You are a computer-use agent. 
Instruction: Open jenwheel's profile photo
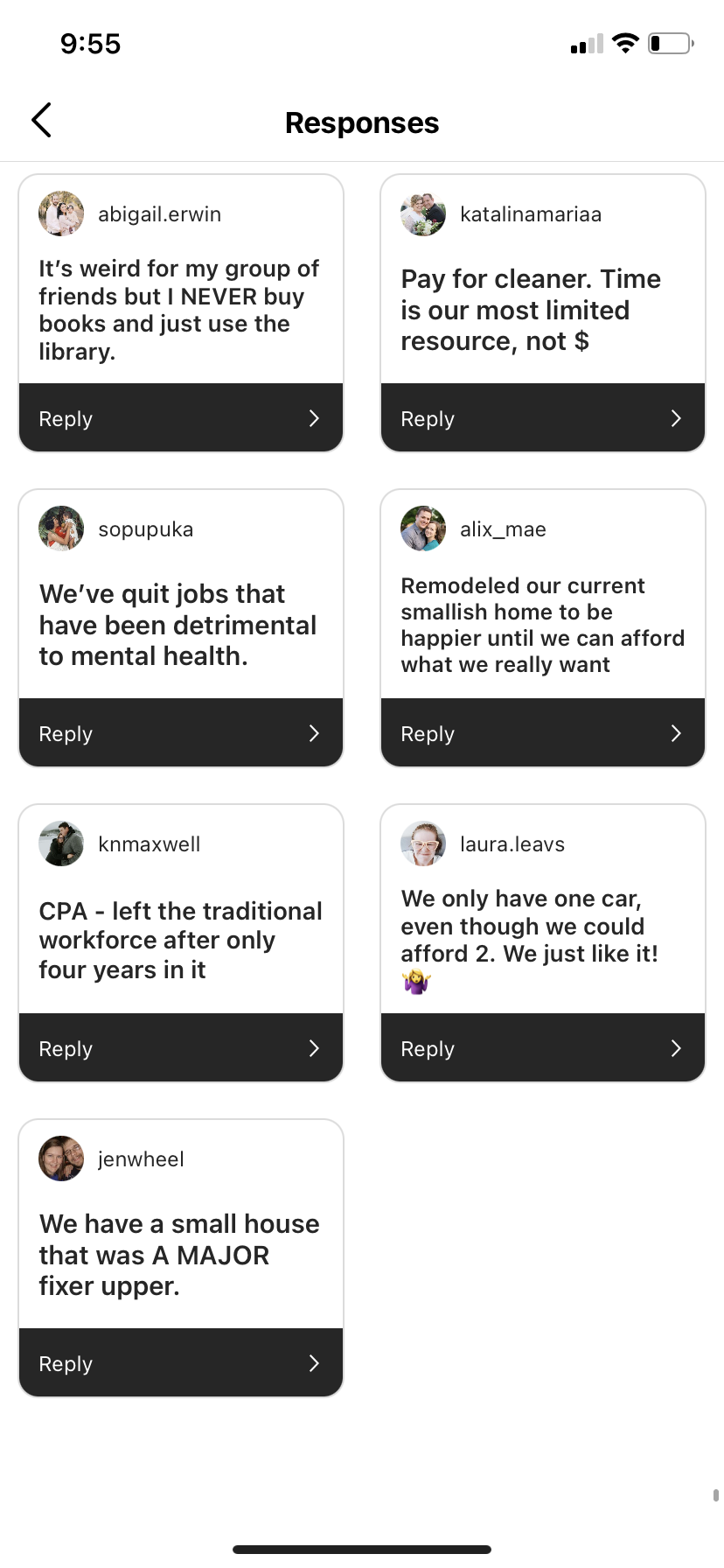(x=61, y=1158)
